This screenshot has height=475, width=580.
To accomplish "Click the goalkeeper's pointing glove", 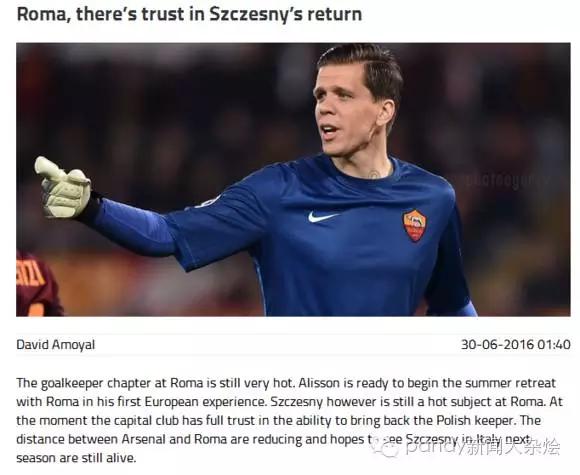I will click(x=63, y=188).
